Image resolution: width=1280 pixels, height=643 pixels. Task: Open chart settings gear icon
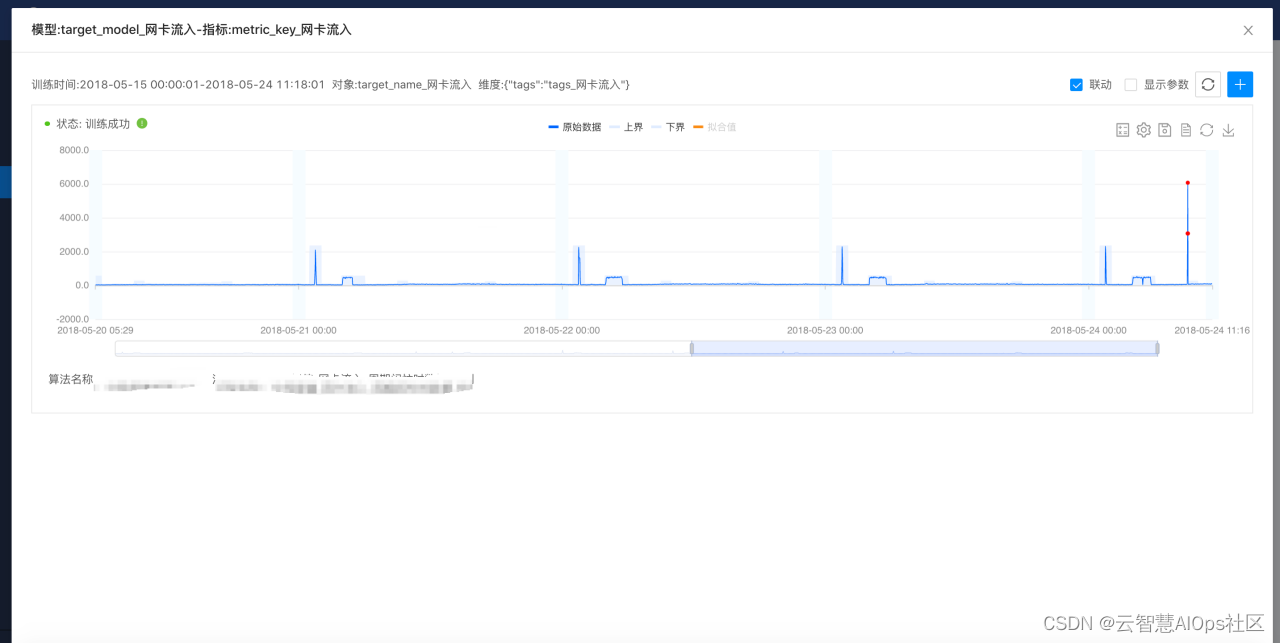1144,130
